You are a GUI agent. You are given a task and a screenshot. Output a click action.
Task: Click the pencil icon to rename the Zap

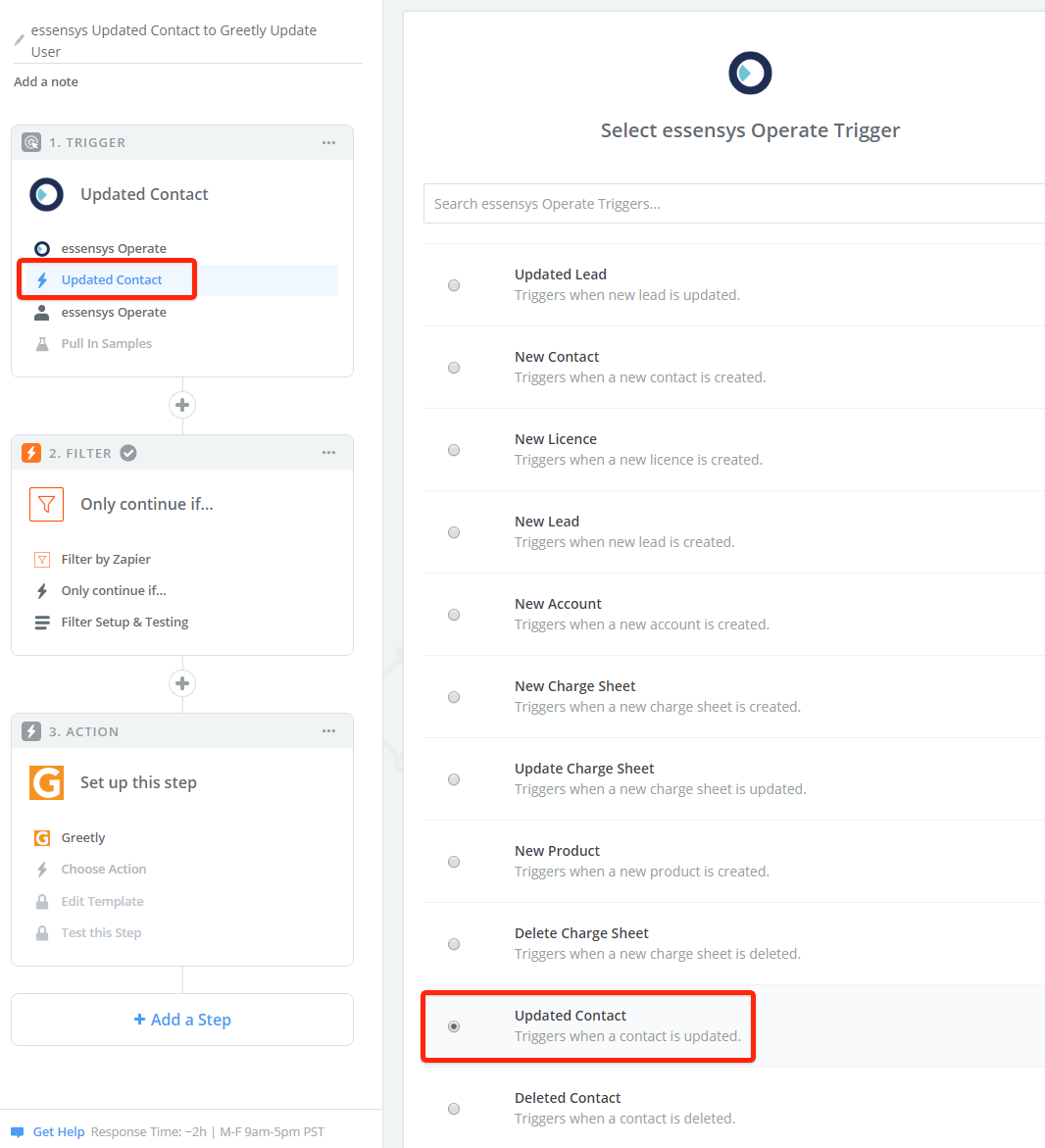[x=20, y=40]
